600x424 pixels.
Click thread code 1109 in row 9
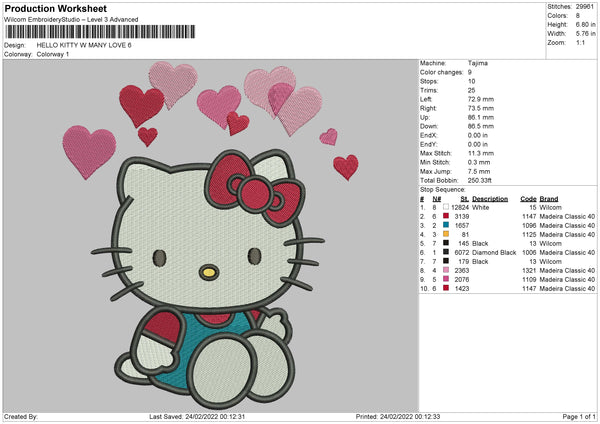529,280
